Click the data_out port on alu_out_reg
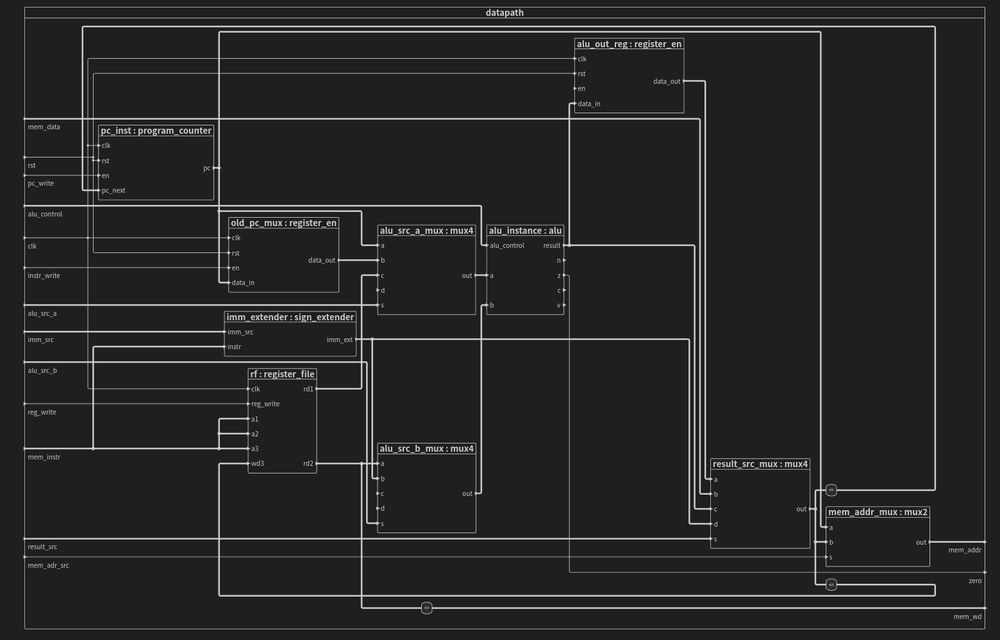Viewport: 1000px width, 640px height. [665, 82]
